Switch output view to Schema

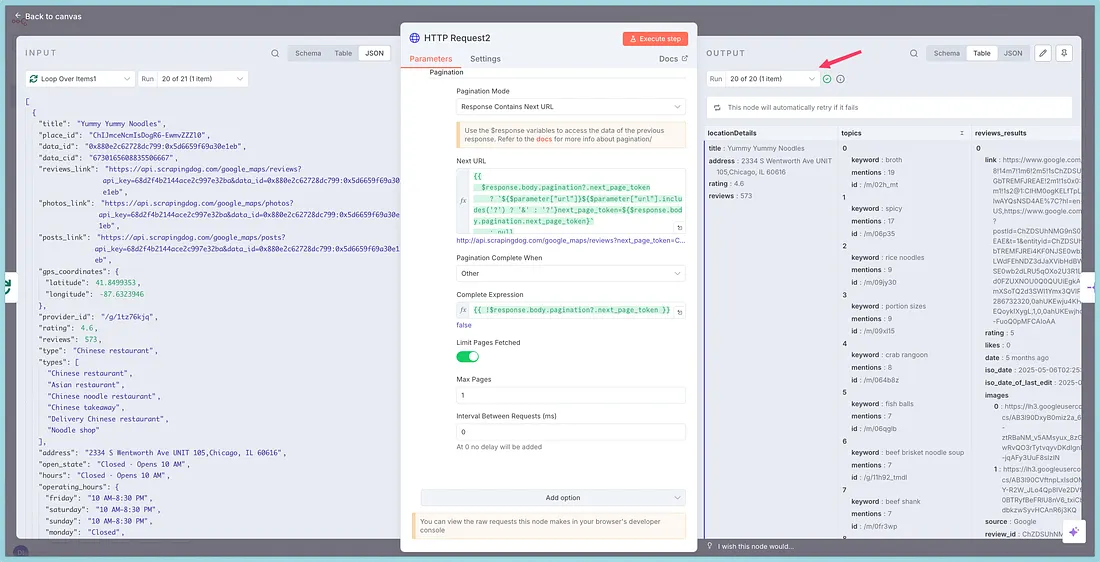pyautogui.click(x=946, y=53)
